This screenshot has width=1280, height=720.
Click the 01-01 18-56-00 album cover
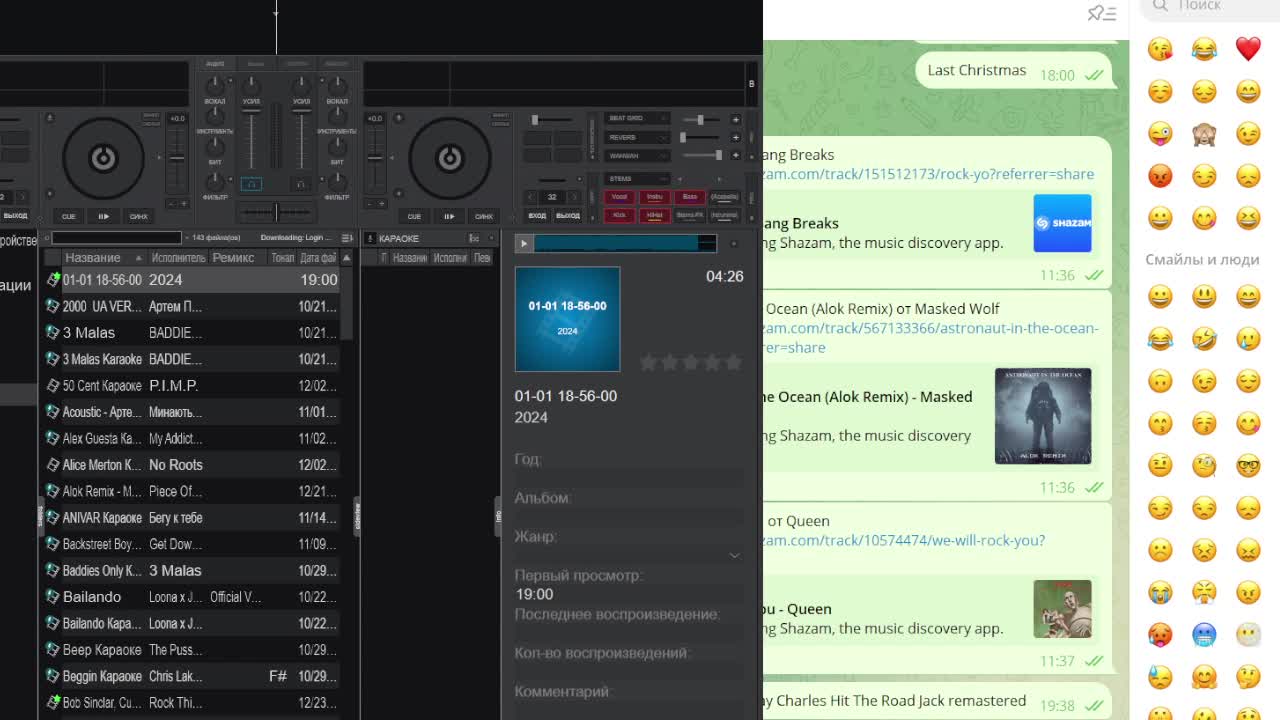click(x=567, y=319)
